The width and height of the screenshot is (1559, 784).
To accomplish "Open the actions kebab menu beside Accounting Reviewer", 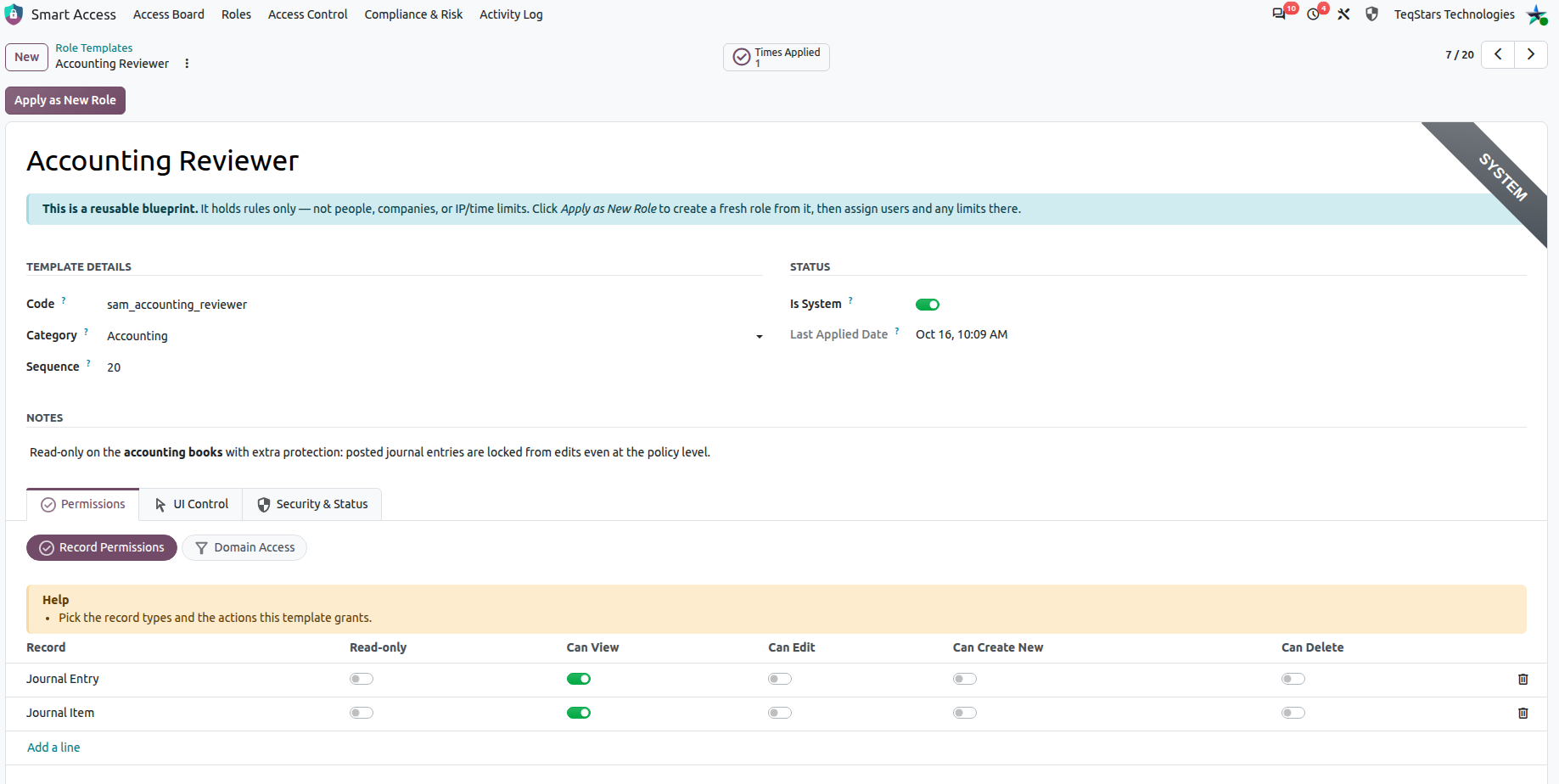I will (x=187, y=64).
